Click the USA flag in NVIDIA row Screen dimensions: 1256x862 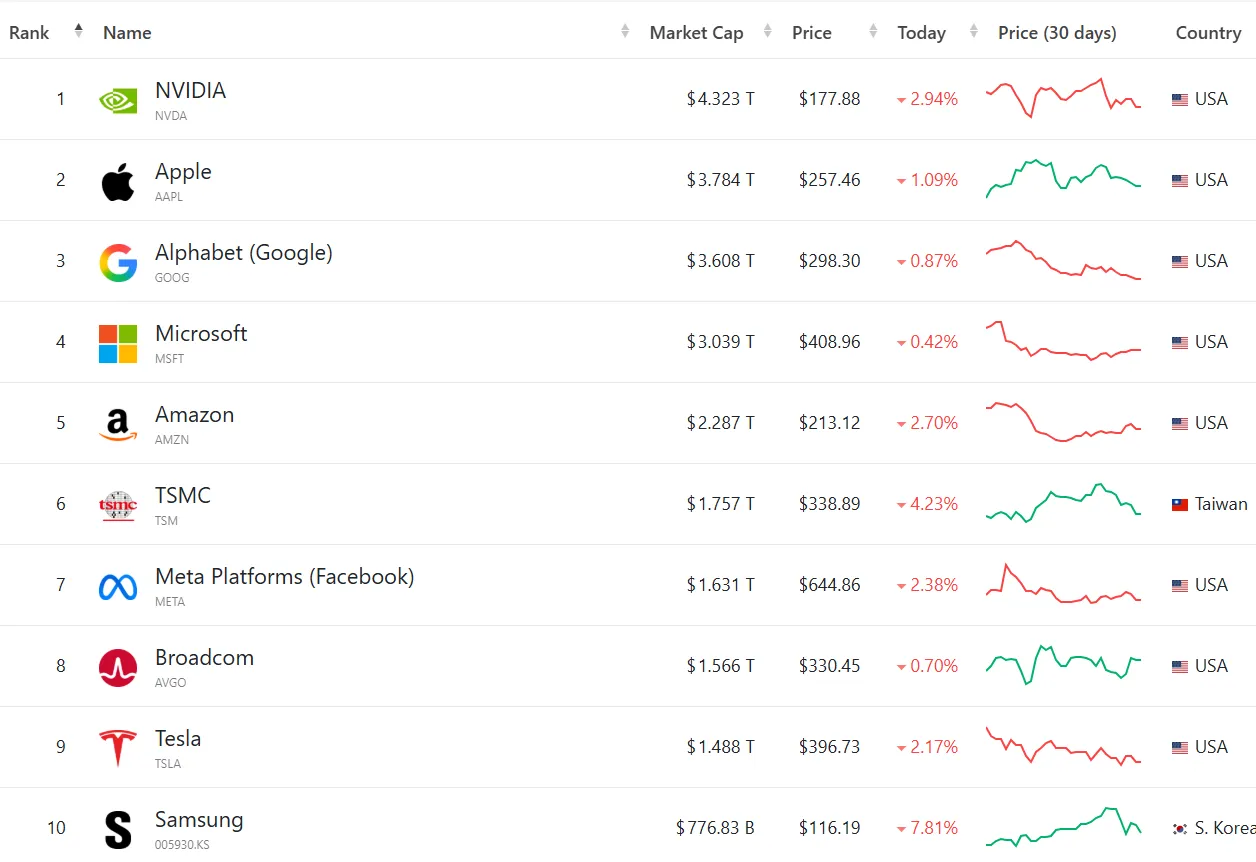1180,99
